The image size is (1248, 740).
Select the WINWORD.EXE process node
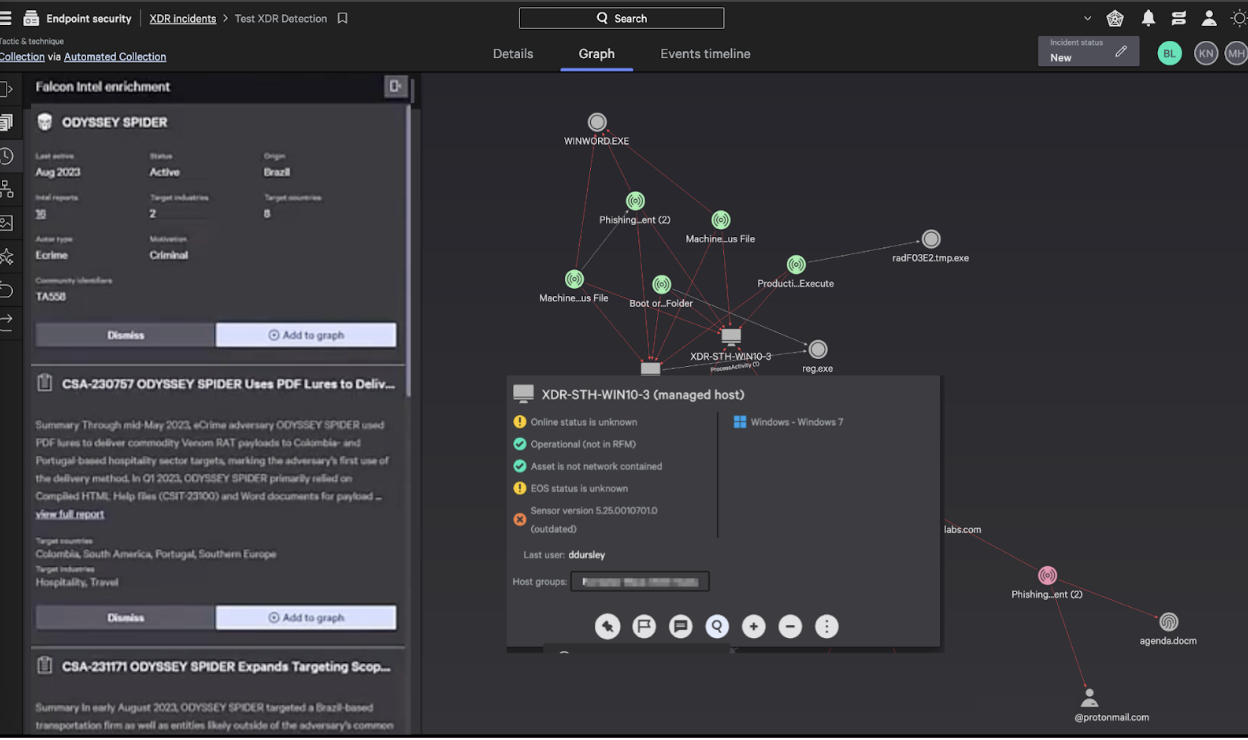(597, 123)
